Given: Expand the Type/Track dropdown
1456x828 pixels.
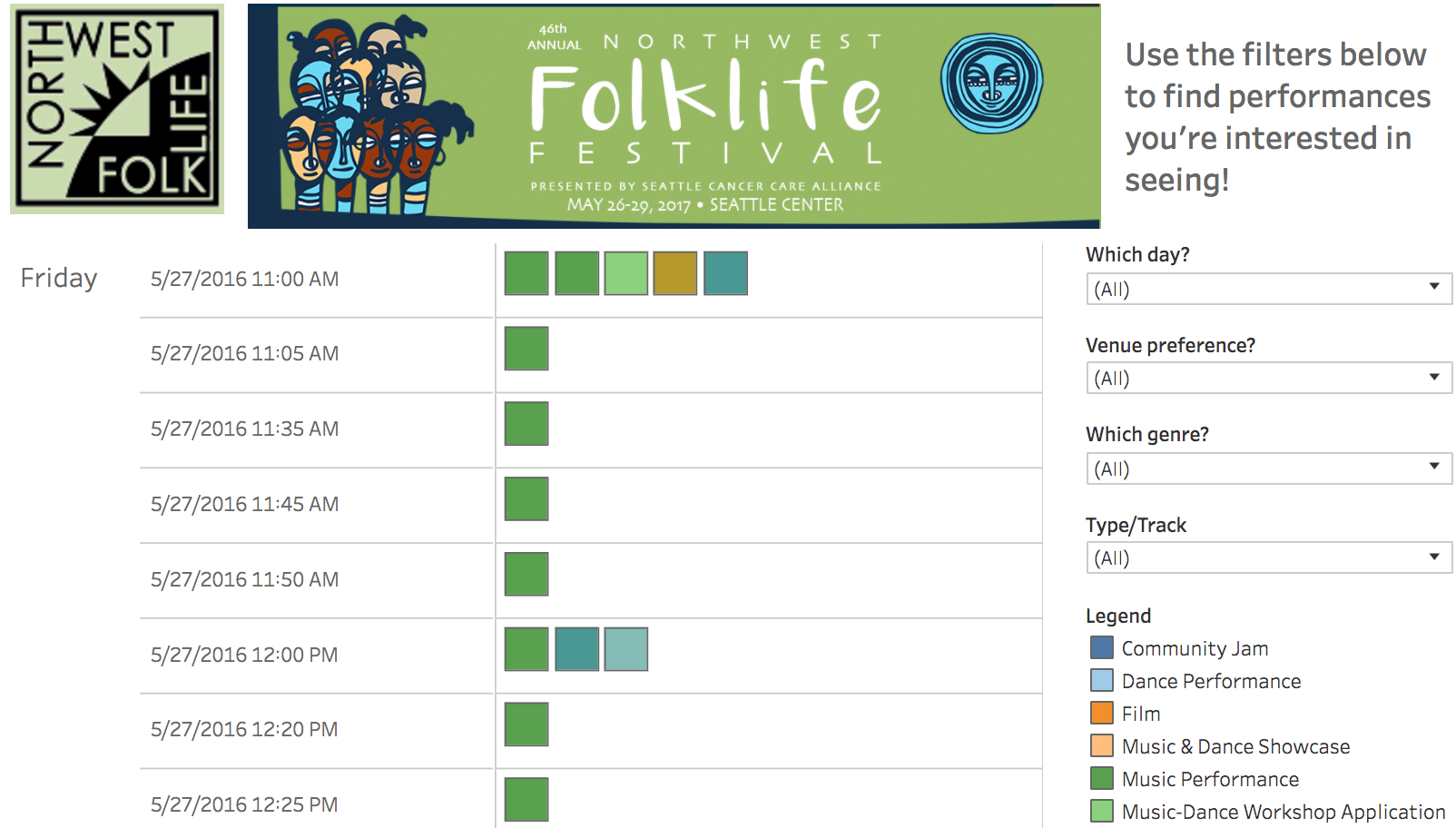Looking at the screenshot, I should pos(1268,558).
